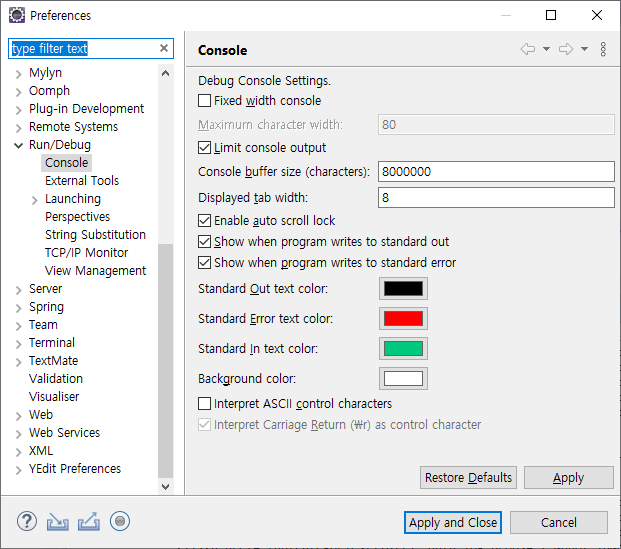The image size is (621, 549).
Task: Click the Displayed tab width field
Action: tap(496, 197)
